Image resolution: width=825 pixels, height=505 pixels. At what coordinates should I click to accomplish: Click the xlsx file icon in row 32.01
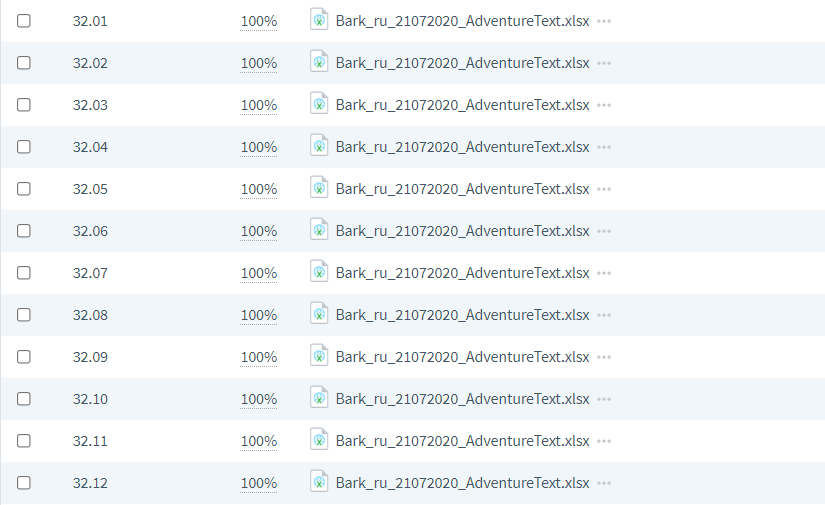[x=319, y=19]
